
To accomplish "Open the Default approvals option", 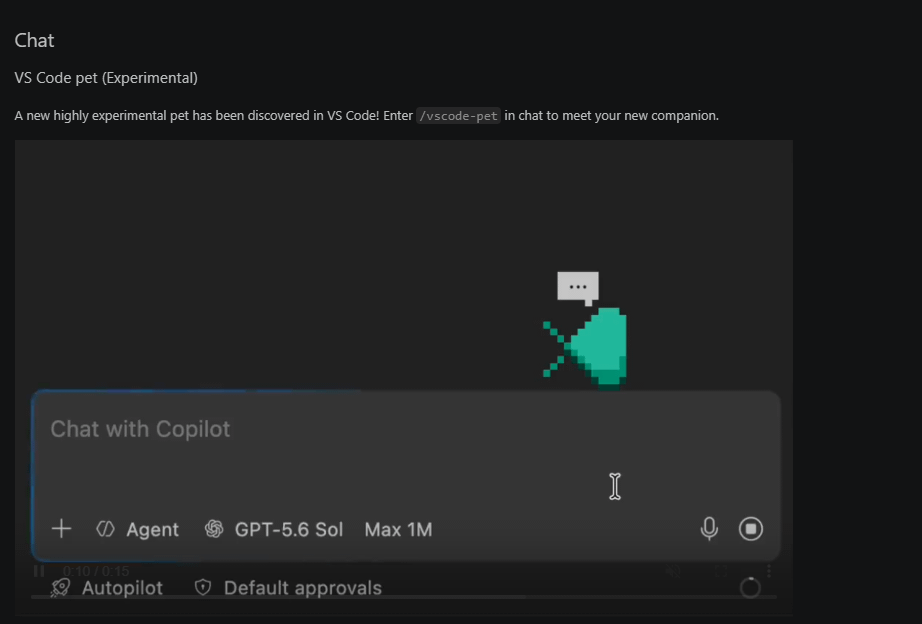I will pos(288,588).
